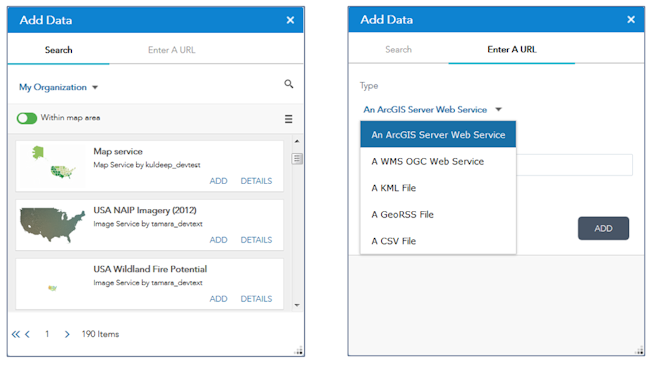
Task: Toggle Within map area switch
Action: tap(27, 118)
